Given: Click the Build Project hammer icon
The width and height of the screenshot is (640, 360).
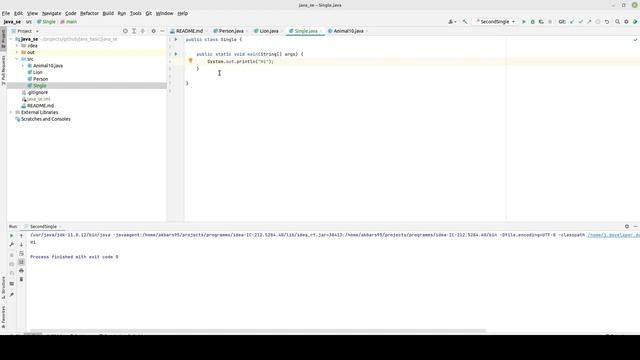Looking at the screenshot, I should pos(465,22).
